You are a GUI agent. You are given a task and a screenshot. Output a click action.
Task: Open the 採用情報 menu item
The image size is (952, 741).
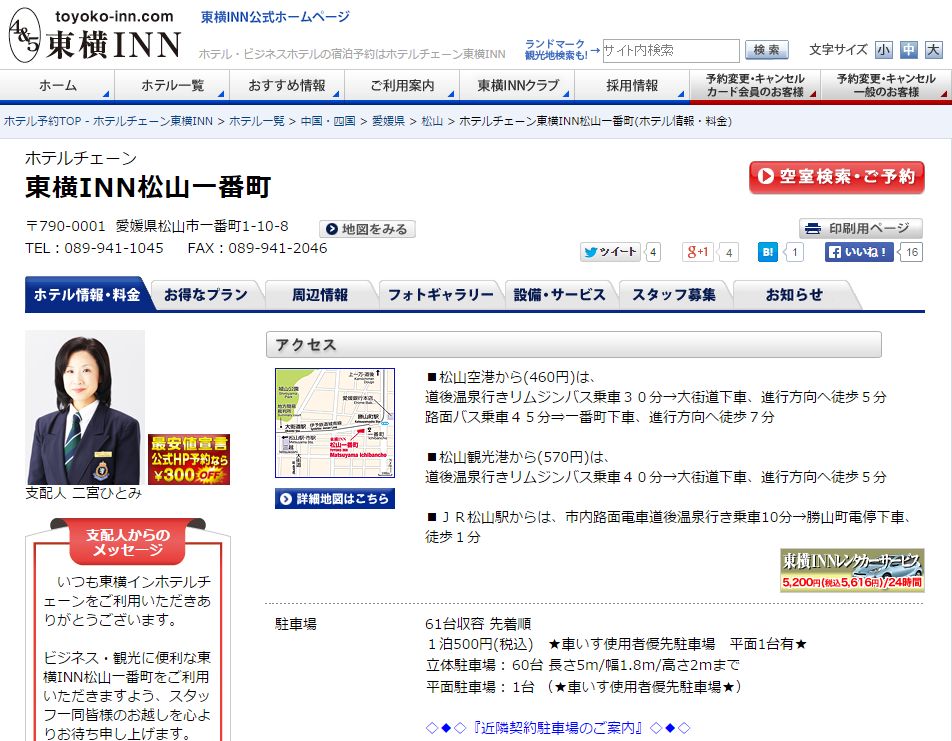632,86
